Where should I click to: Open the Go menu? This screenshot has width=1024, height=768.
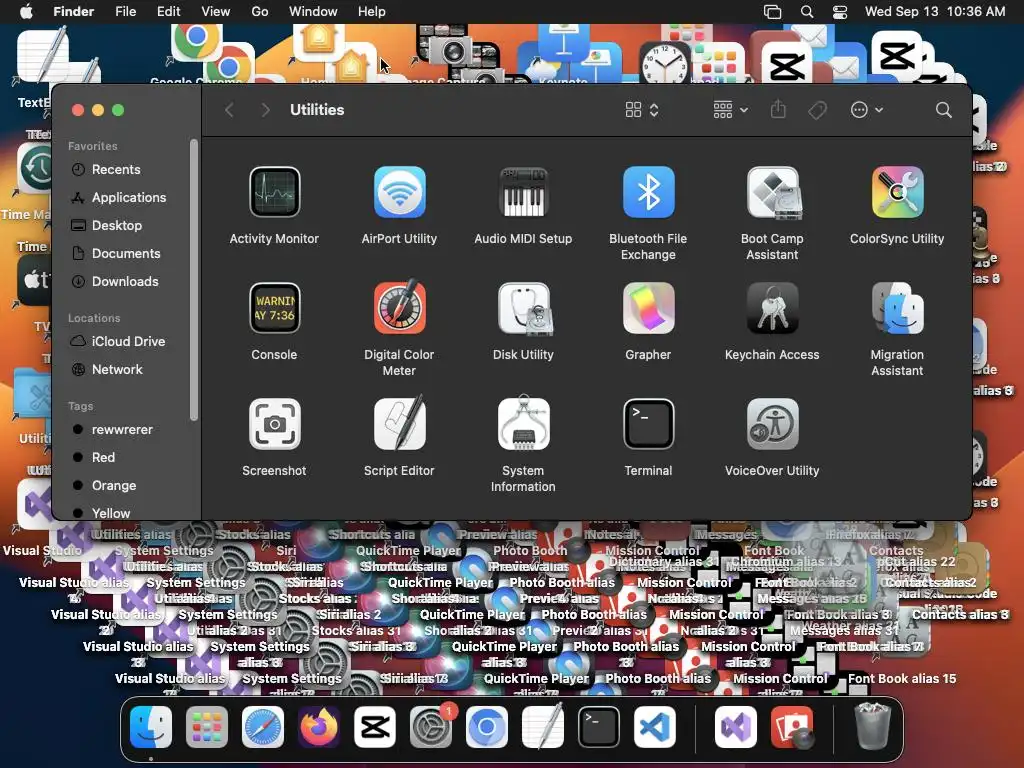coord(259,12)
